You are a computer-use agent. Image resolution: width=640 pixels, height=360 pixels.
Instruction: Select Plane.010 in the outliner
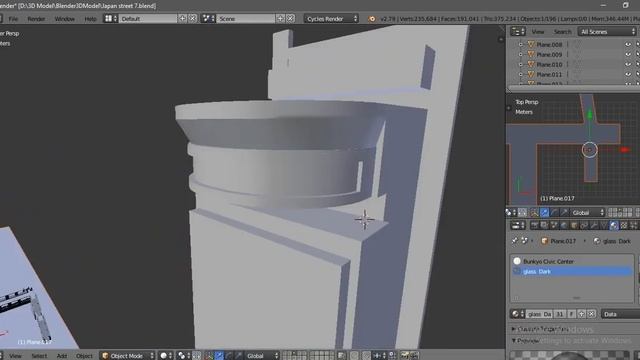(x=549, y=64)
